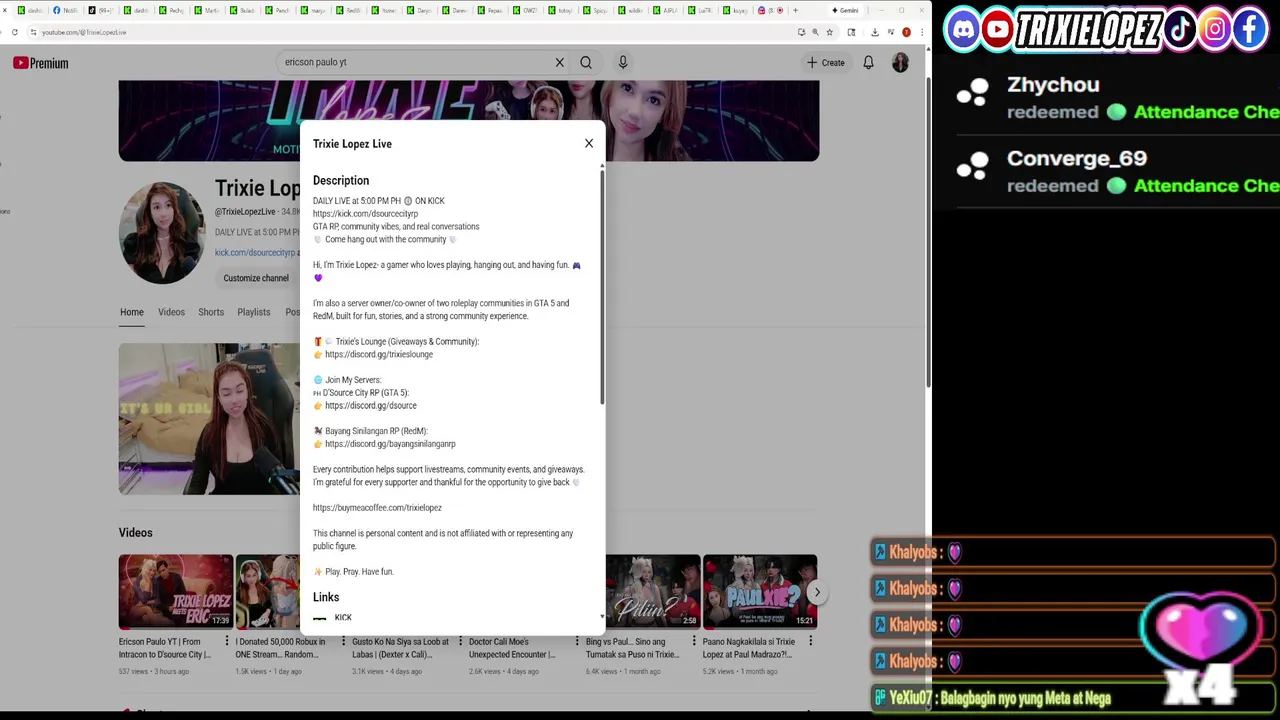The height and width of the screenshot is (720, 1280).
Task: Bookmark this page with the star icon
Action: pyautogui.click(x=829, y=32)
